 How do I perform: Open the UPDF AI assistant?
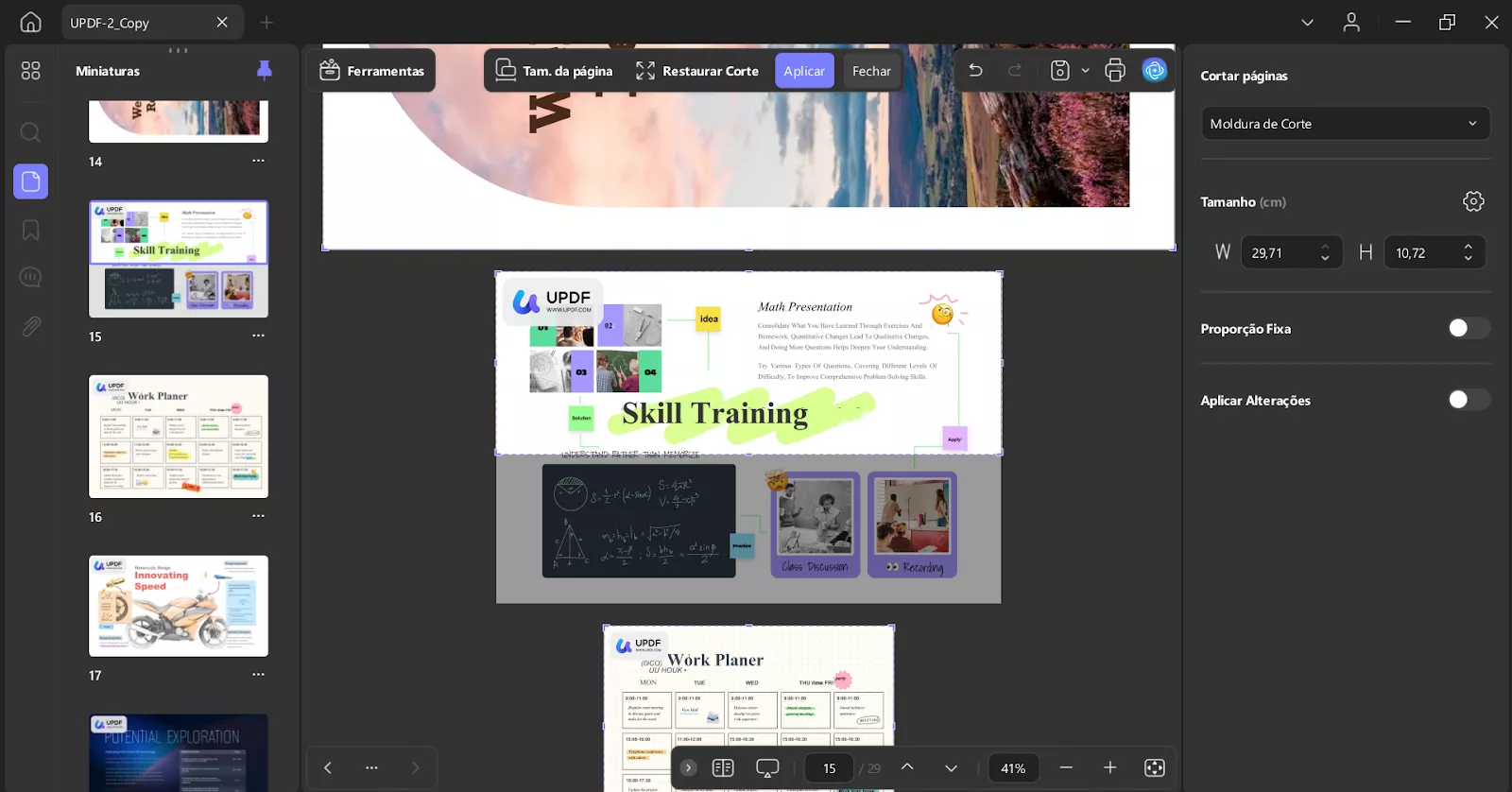1154,71
